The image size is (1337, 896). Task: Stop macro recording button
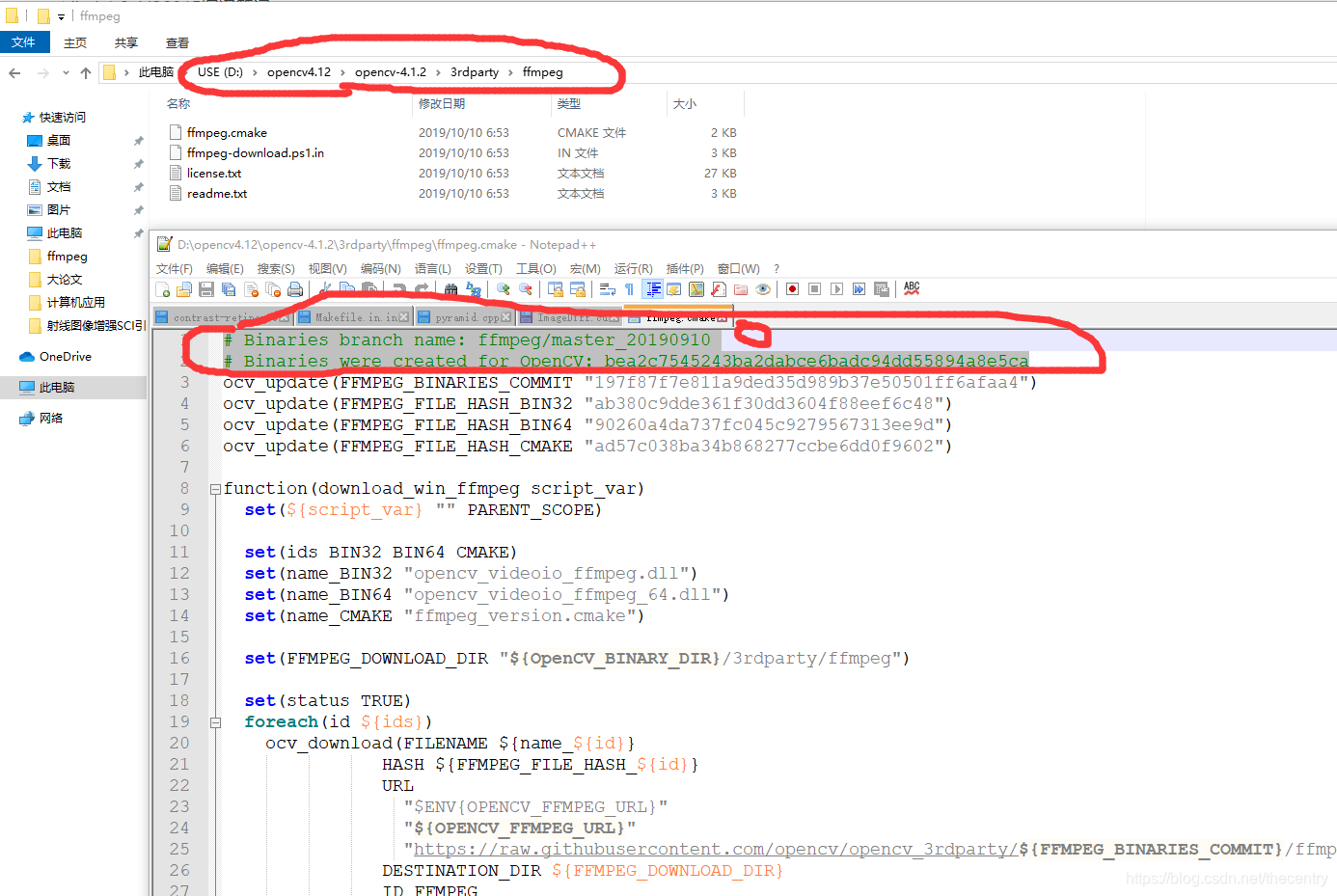[814, 289]
